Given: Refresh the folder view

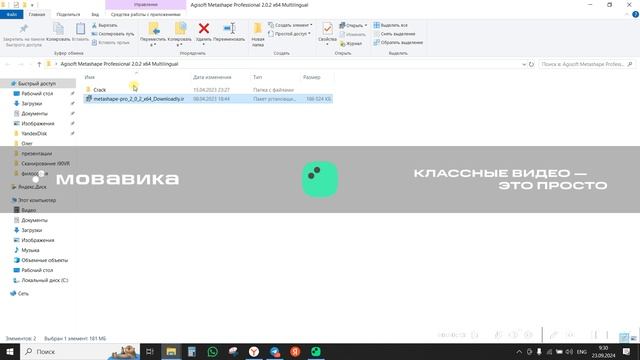Looking at the screenshot, I should pos(531,64).
